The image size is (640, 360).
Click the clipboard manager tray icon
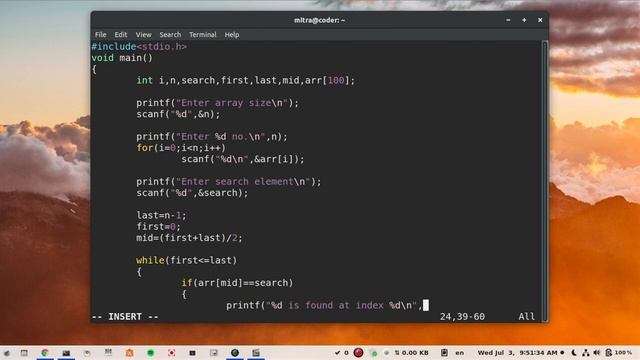444,353
